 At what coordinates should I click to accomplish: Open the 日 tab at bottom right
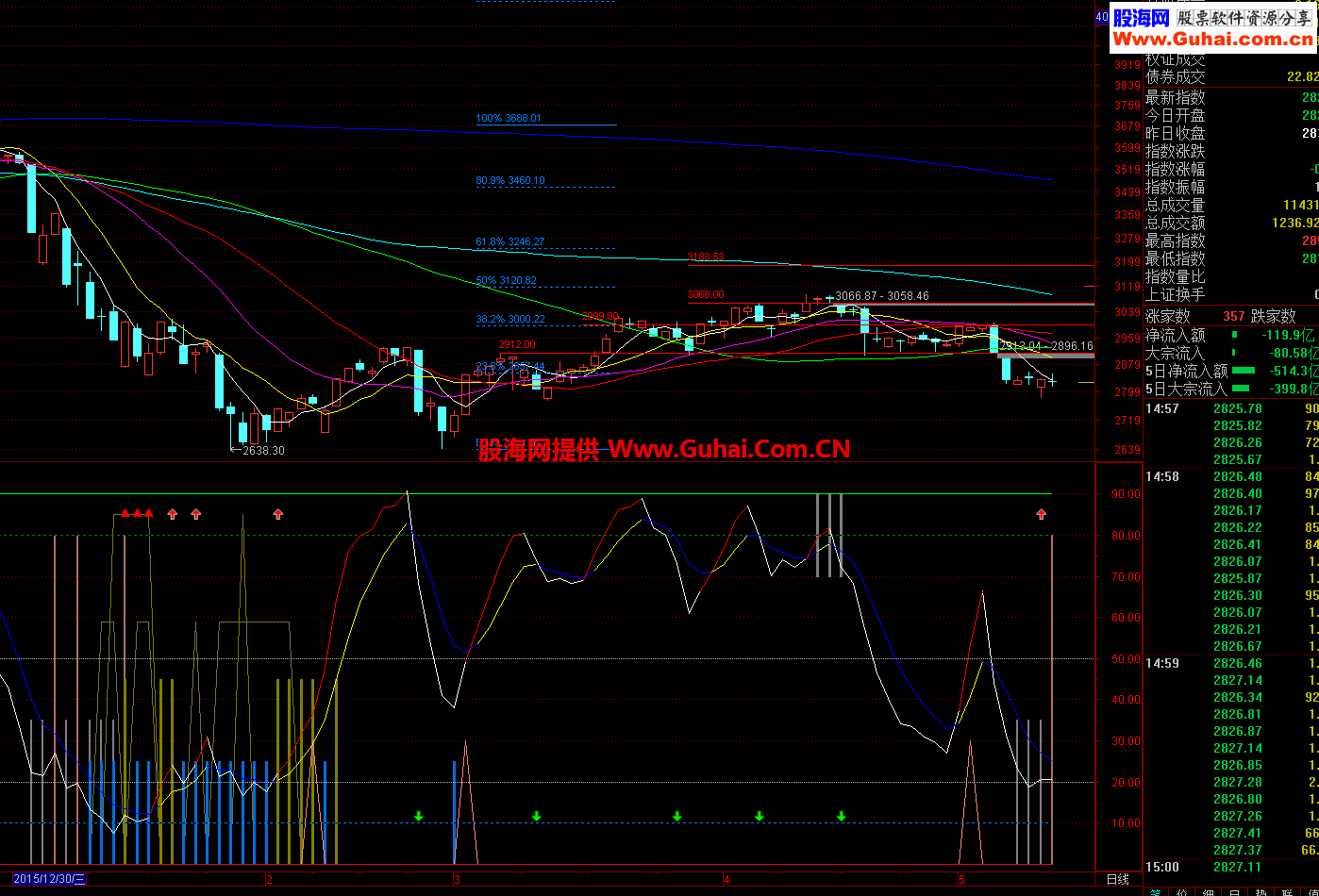click(x=1234, y=890)
